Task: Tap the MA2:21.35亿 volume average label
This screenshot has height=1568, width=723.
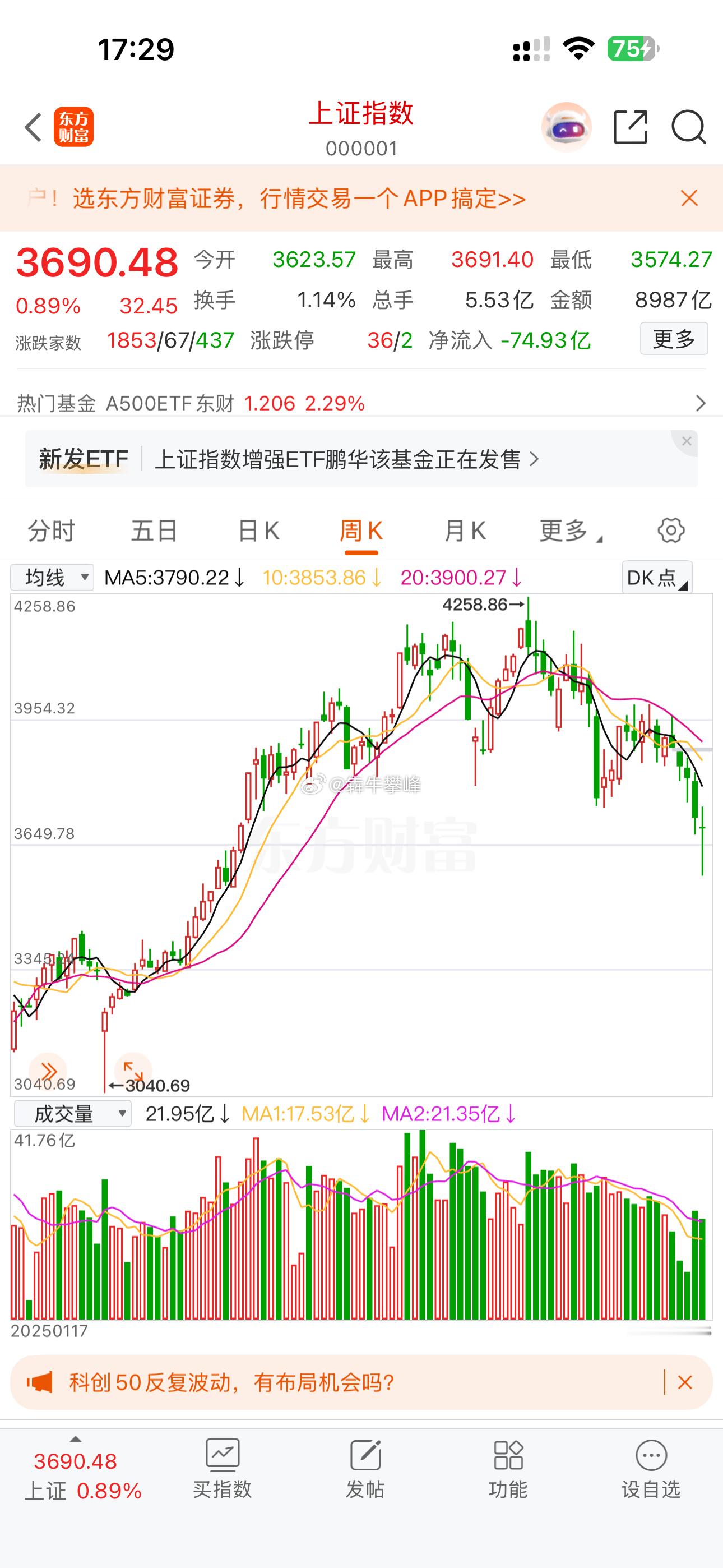Action: tap(448, 1114)
